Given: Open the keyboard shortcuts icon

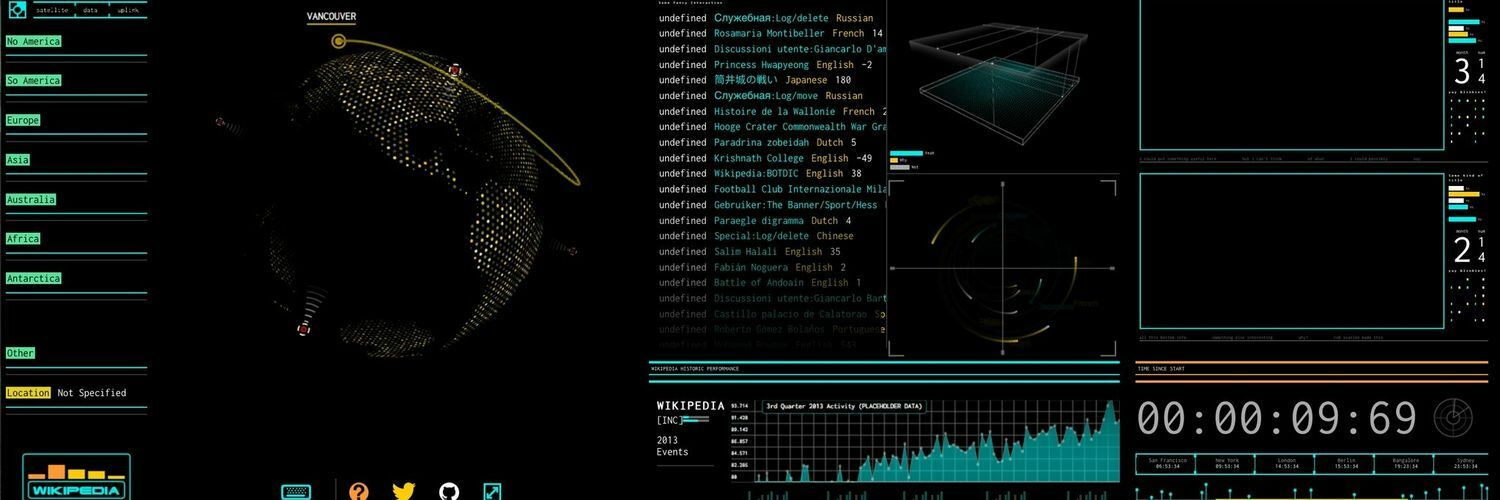Looking at the screenshot, I should (x=296, y=491).
